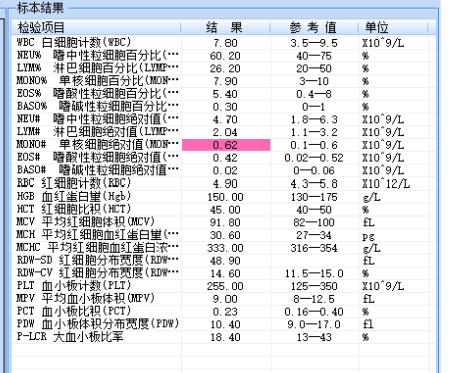Select the RBC 红细胞计数 row
The width and height of the screenshot is (454, 373).
(x=224, y=183)
